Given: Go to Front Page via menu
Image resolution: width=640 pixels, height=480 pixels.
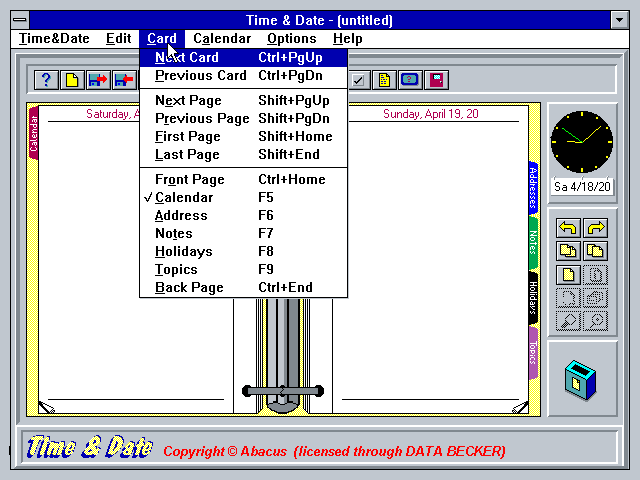Looking at the screenshot, I should pos(243,179).
